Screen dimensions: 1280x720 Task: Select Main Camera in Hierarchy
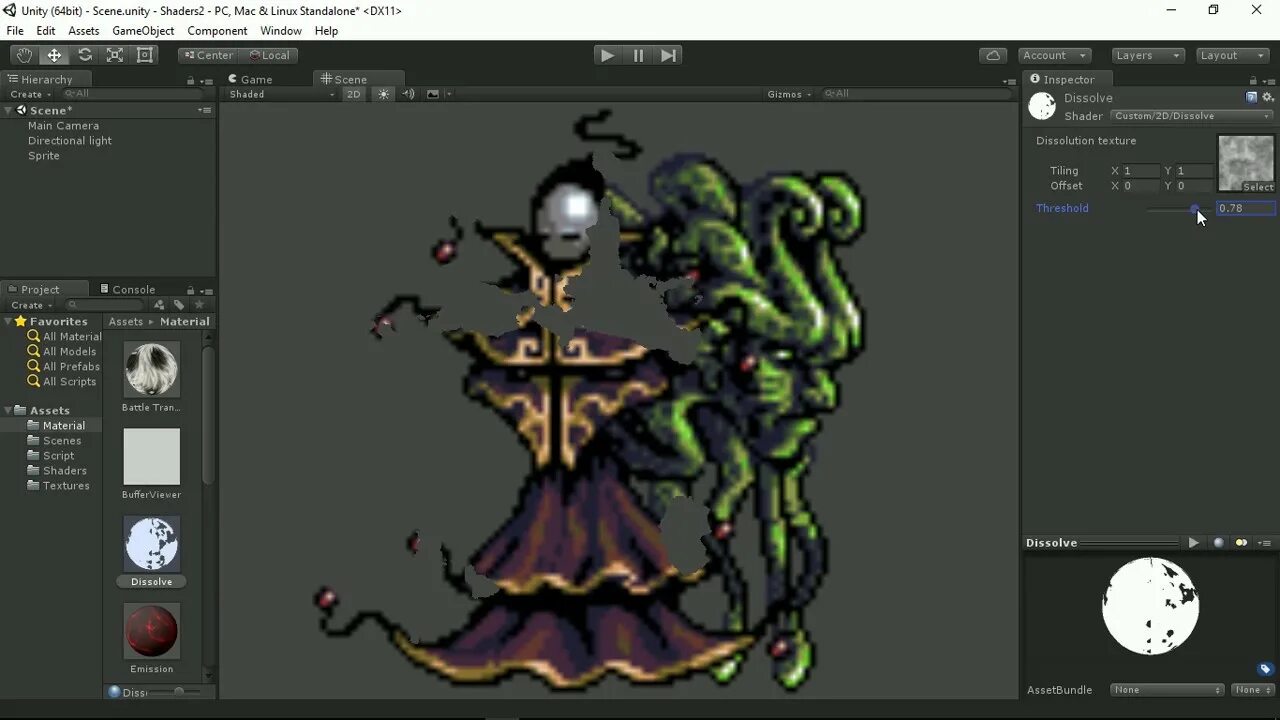point(63,126)
